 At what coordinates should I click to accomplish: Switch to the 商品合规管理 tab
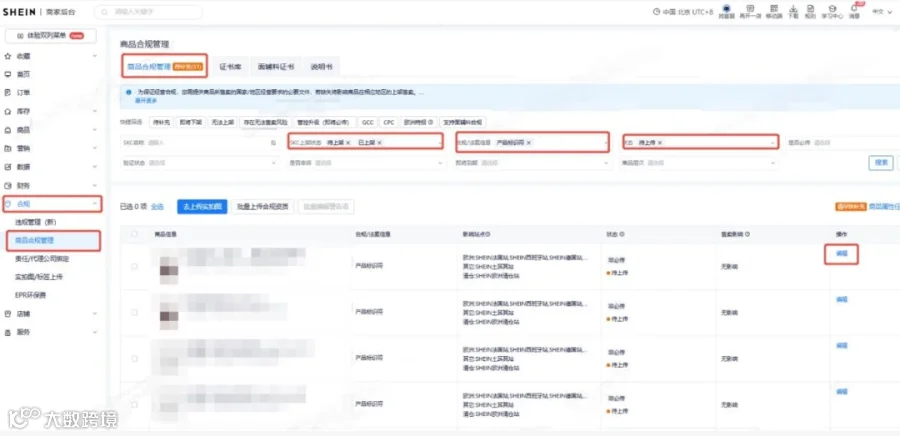(165, 67)
